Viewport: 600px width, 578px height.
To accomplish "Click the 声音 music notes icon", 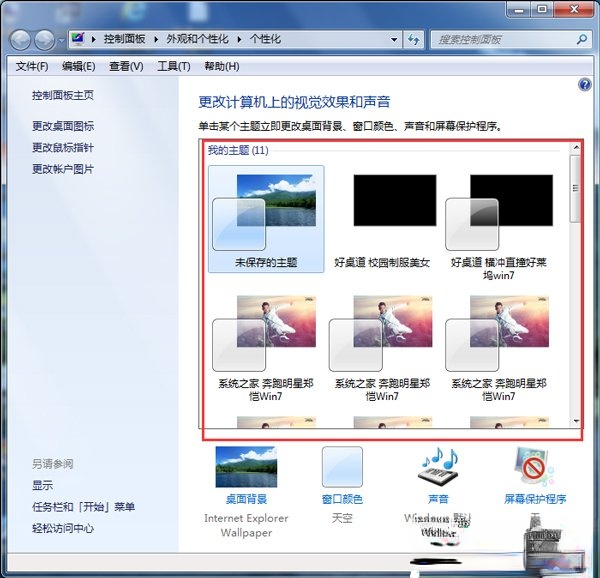I will [x=439, y=467].
